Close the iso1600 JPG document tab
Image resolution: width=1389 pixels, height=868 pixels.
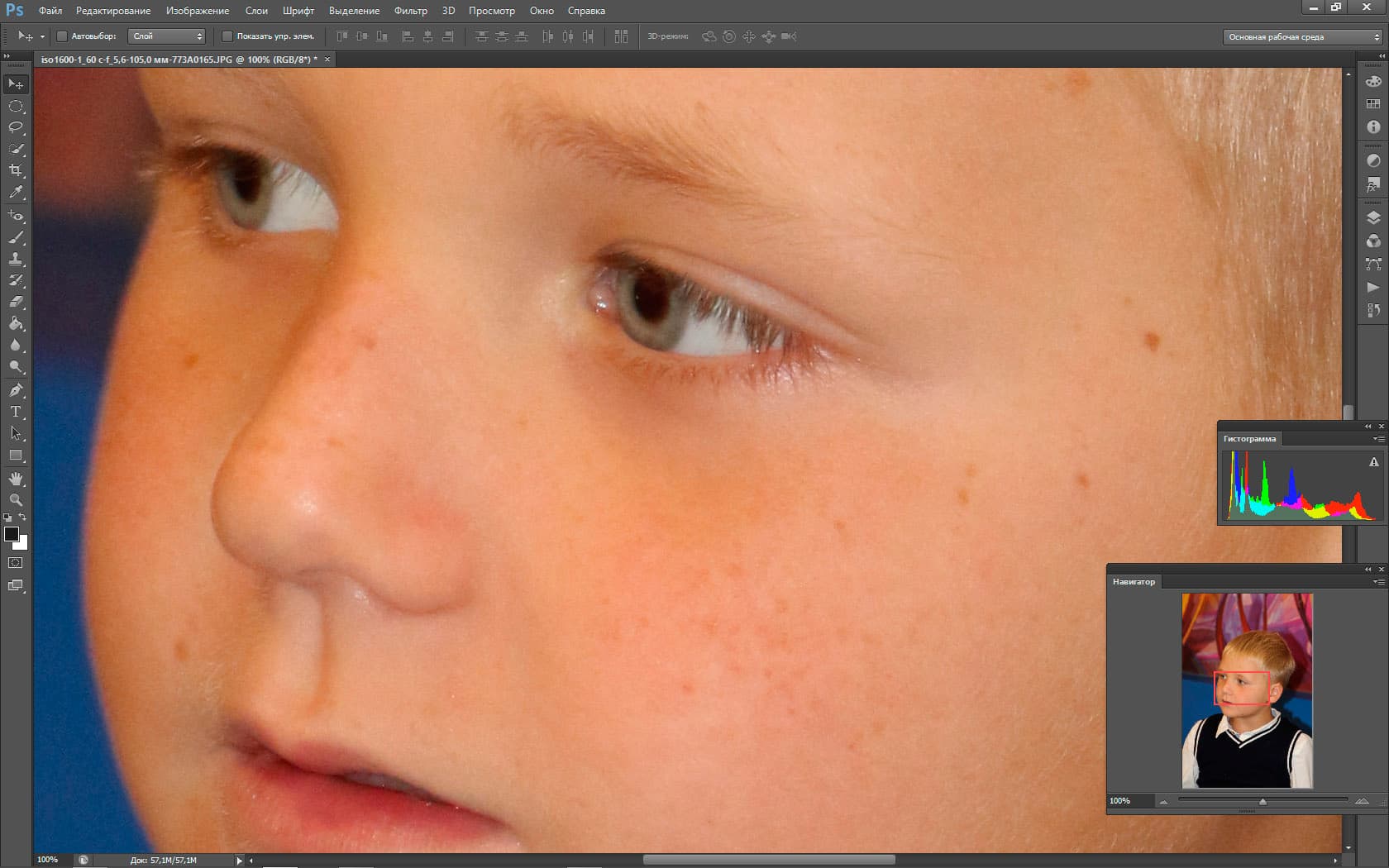click(x=327, y=60)
